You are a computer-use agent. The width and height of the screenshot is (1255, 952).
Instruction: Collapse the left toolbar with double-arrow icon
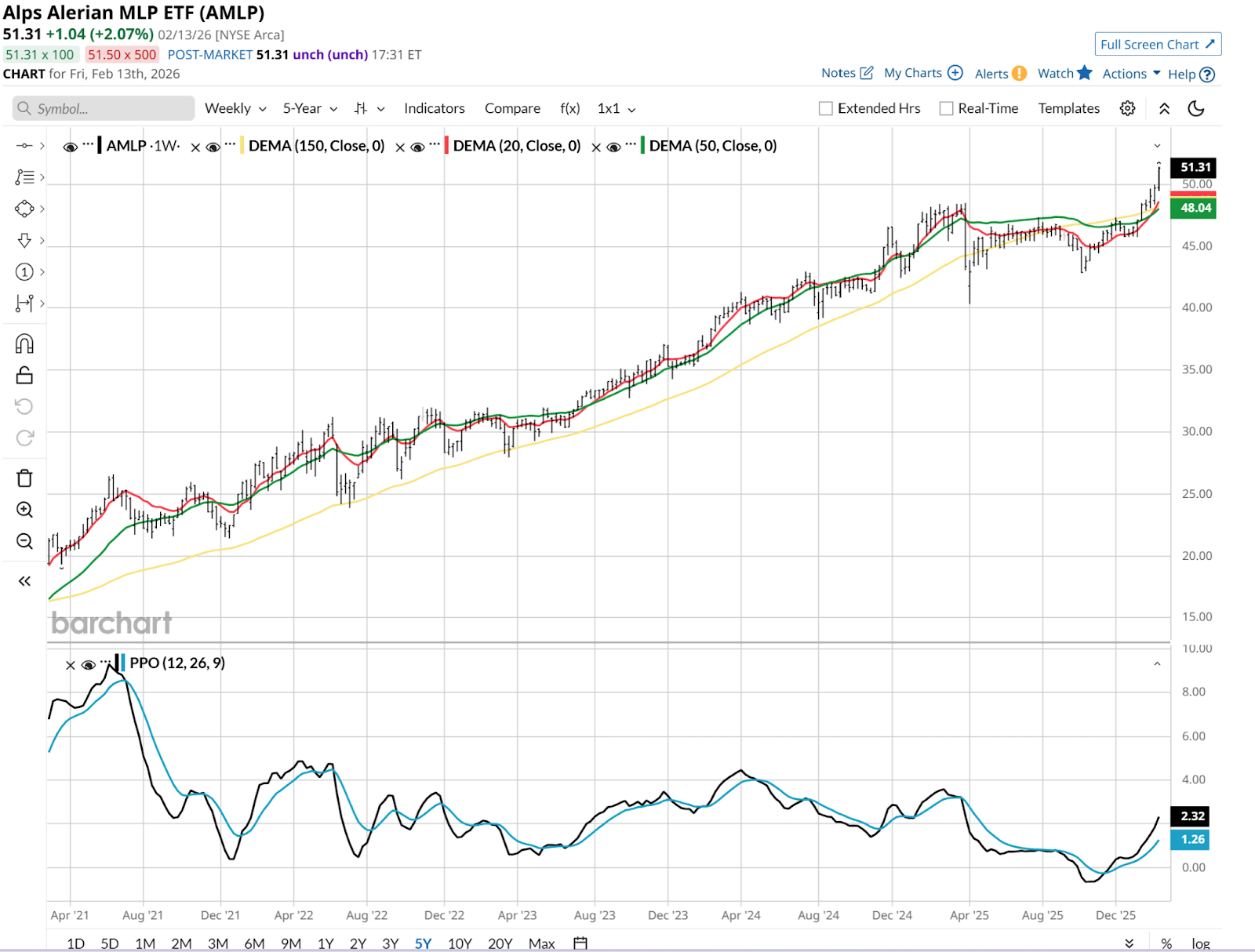24,581
